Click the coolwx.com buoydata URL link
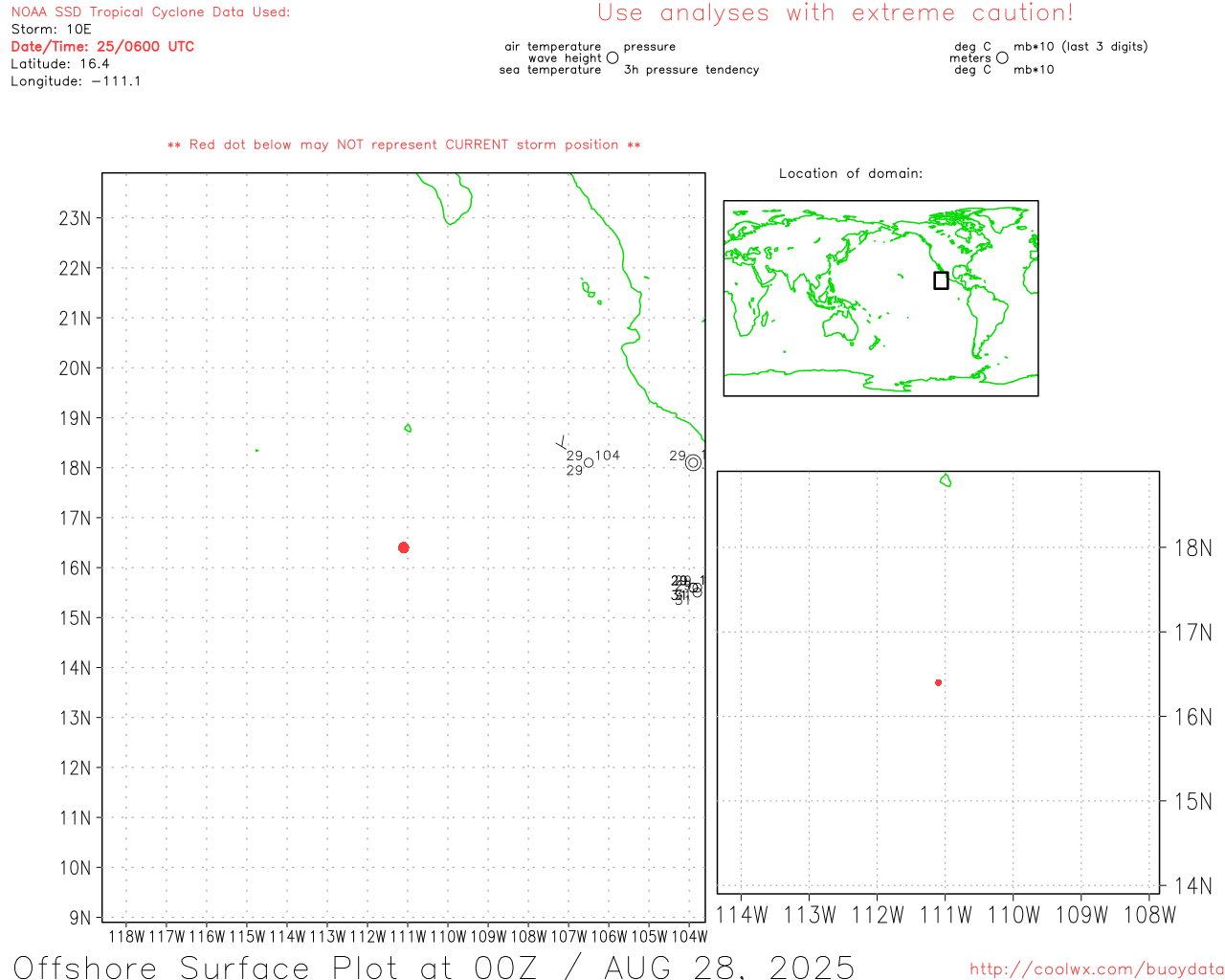 (x=1097, y=969)
